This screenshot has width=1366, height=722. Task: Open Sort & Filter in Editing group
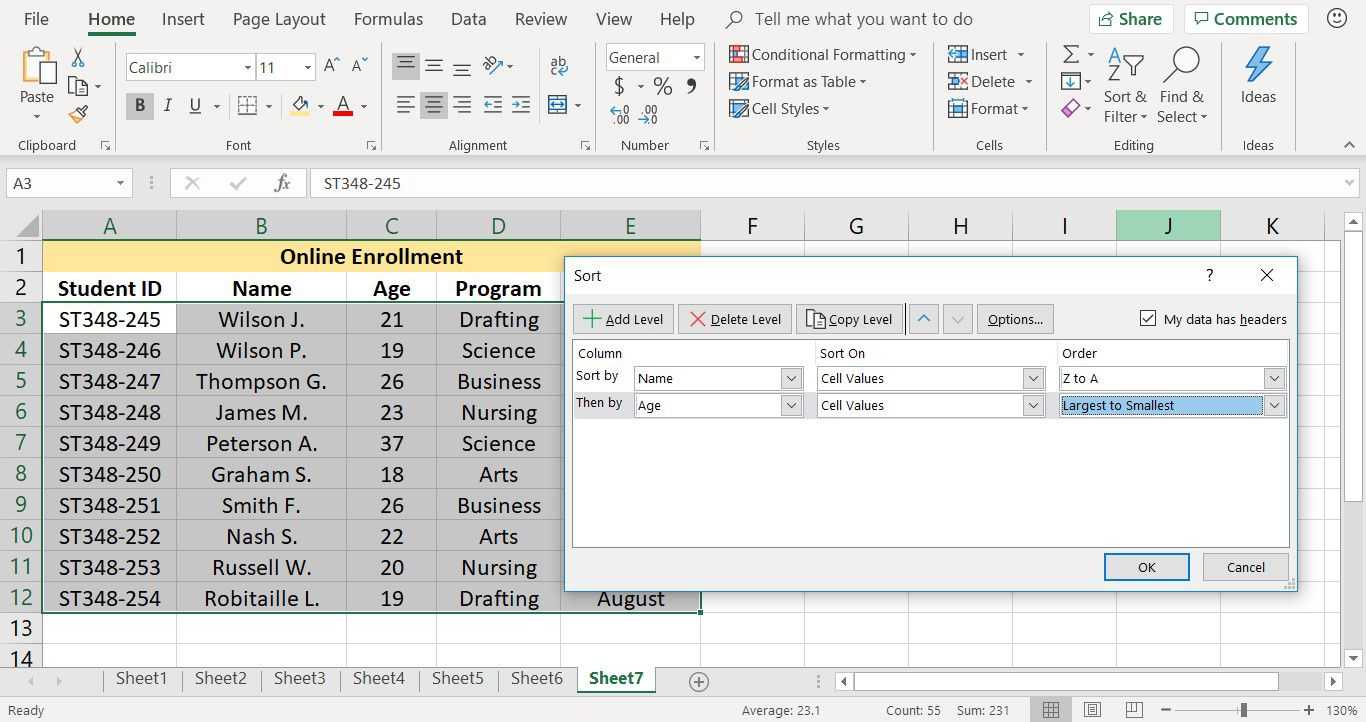coord(1125,88)
